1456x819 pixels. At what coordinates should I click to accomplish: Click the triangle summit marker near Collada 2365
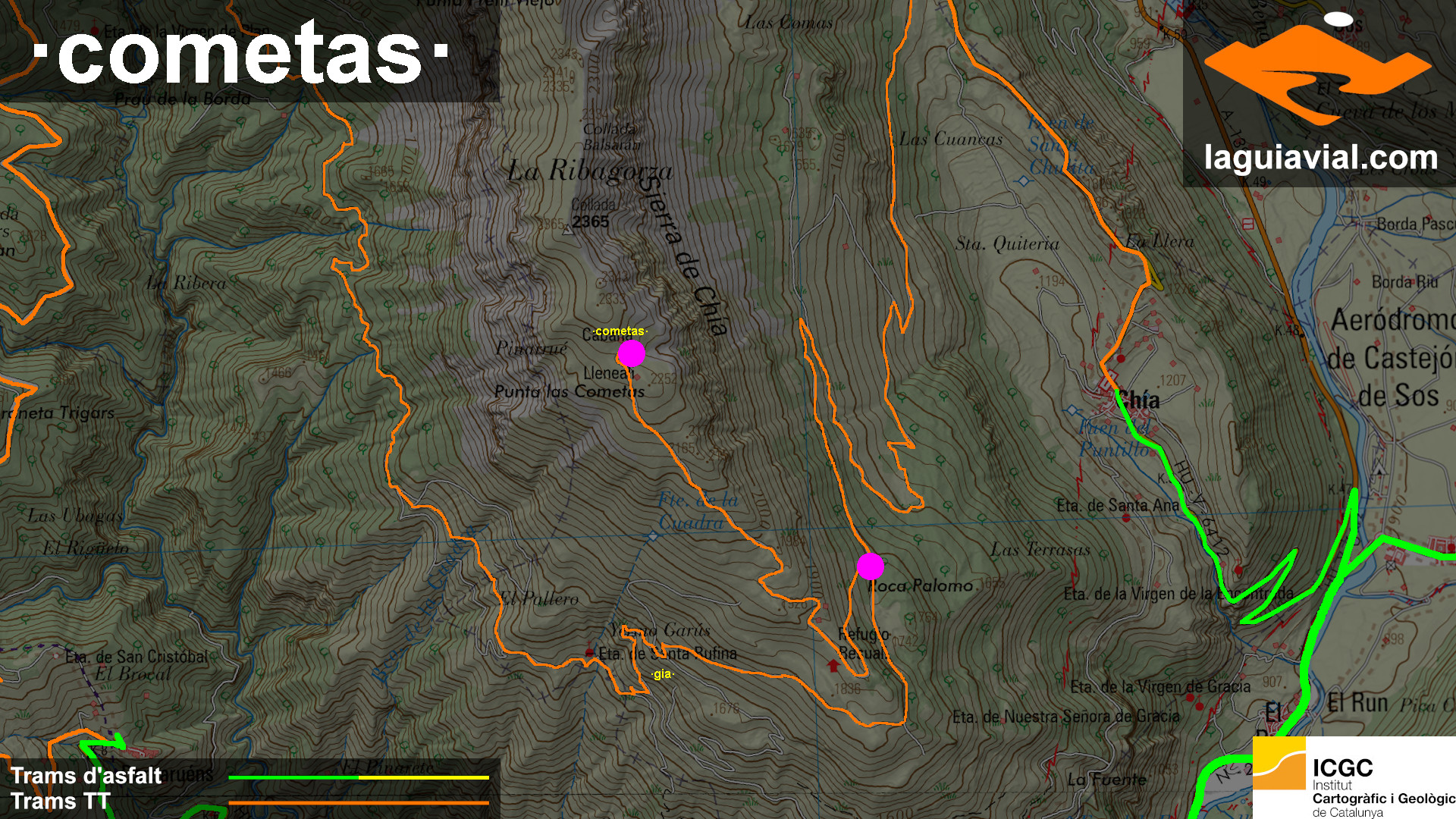(568, 231)
